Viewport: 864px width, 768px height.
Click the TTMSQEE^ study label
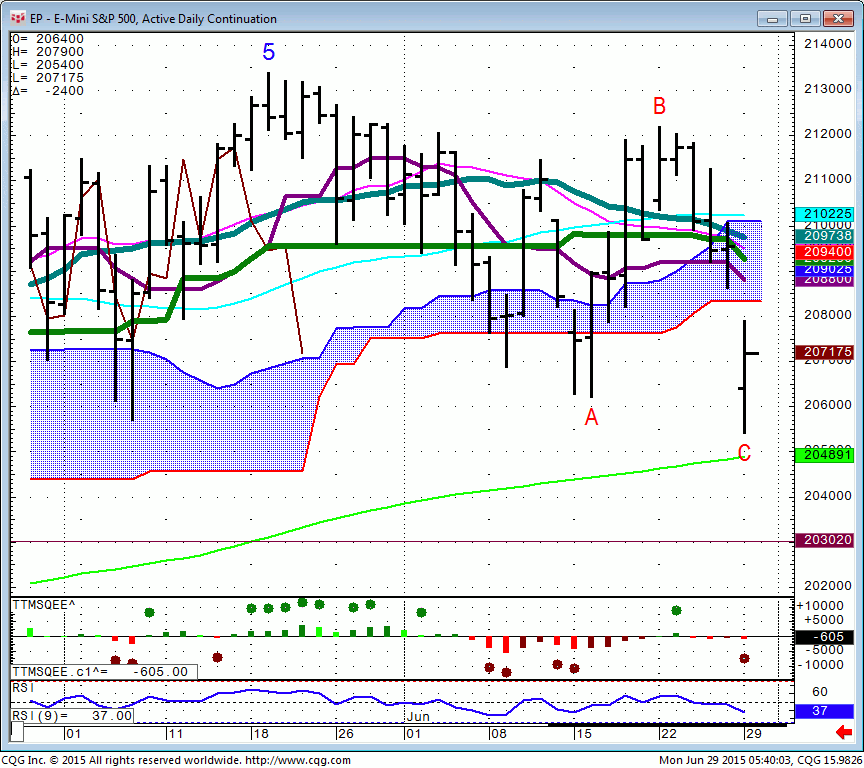[x=44, y=605]
